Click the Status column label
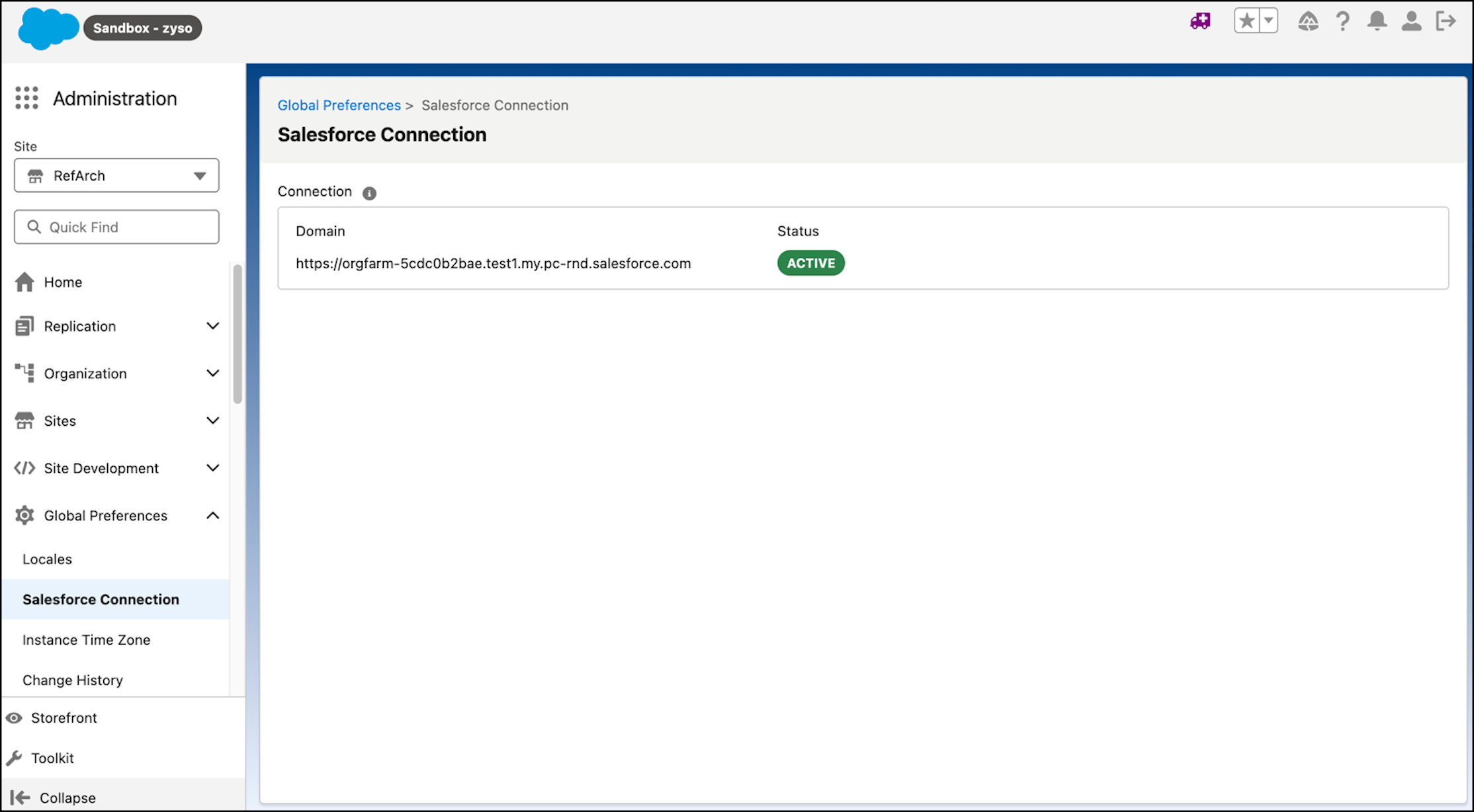Viewport: 1474px width, 812px height. point(798,231)
